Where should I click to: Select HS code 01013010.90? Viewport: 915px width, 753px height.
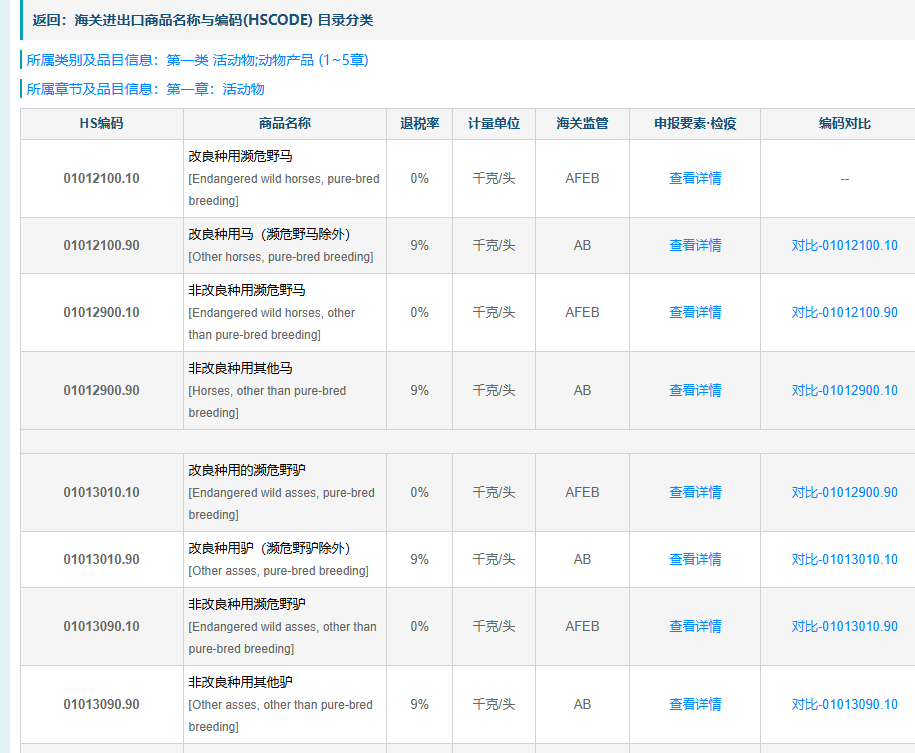(102, 560)
